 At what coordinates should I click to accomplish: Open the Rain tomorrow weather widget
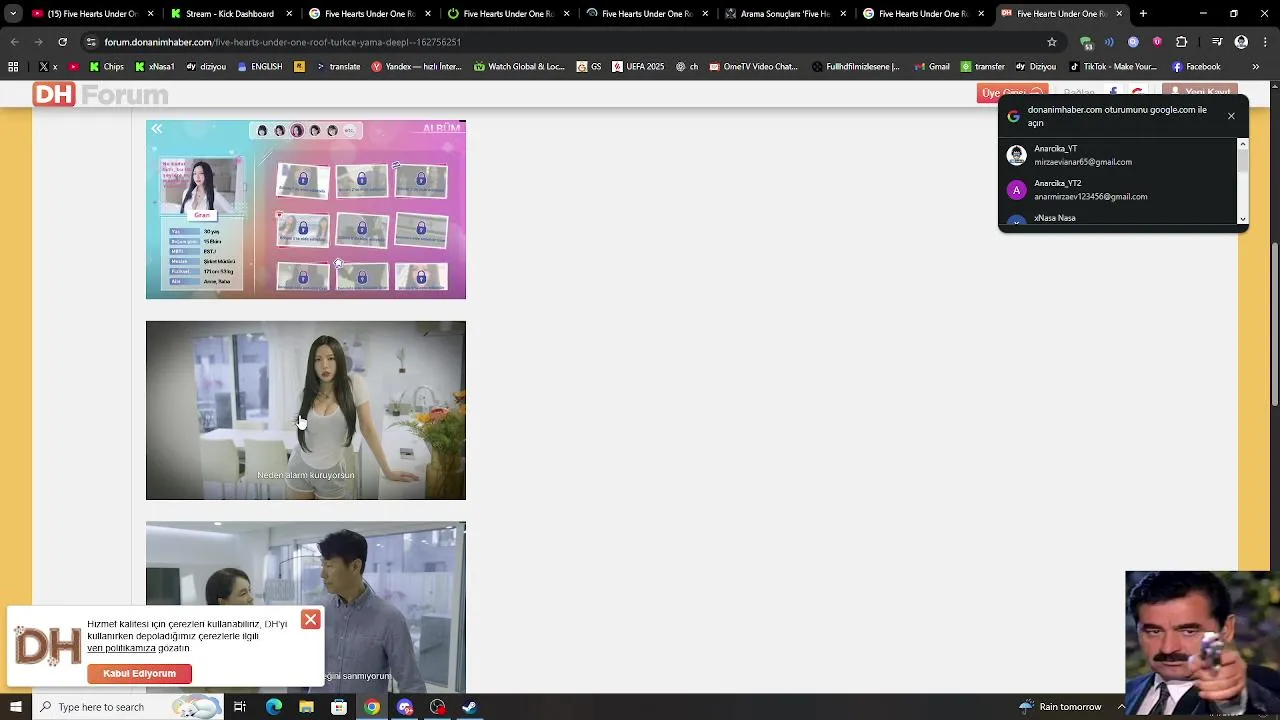[x=1060, y=707]
